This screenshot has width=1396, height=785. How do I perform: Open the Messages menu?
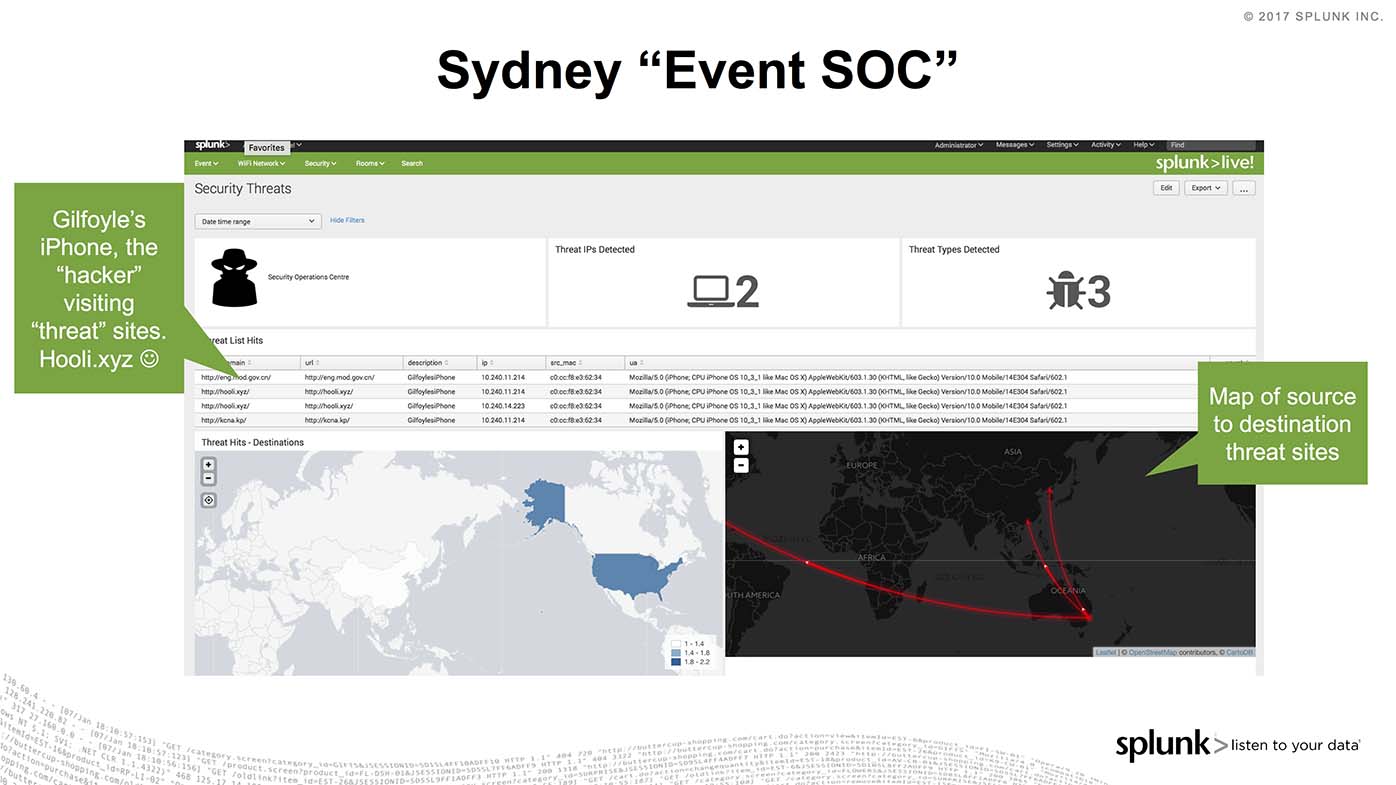(1015, 145)
